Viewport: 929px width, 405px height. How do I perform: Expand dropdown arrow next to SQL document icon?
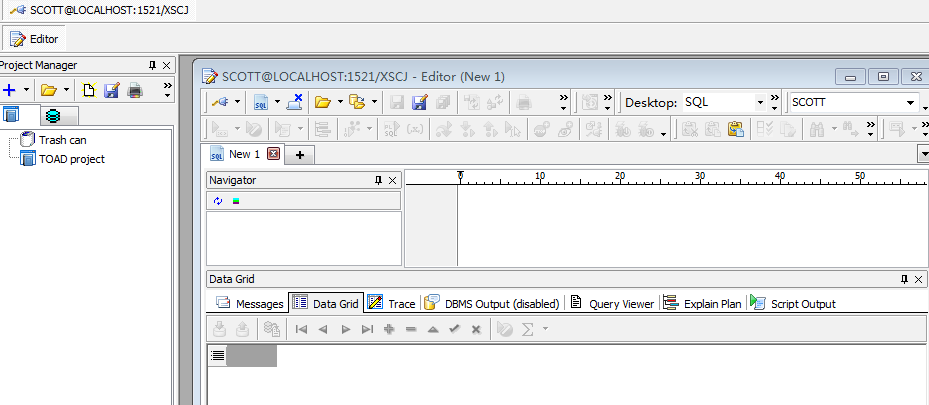277,102
